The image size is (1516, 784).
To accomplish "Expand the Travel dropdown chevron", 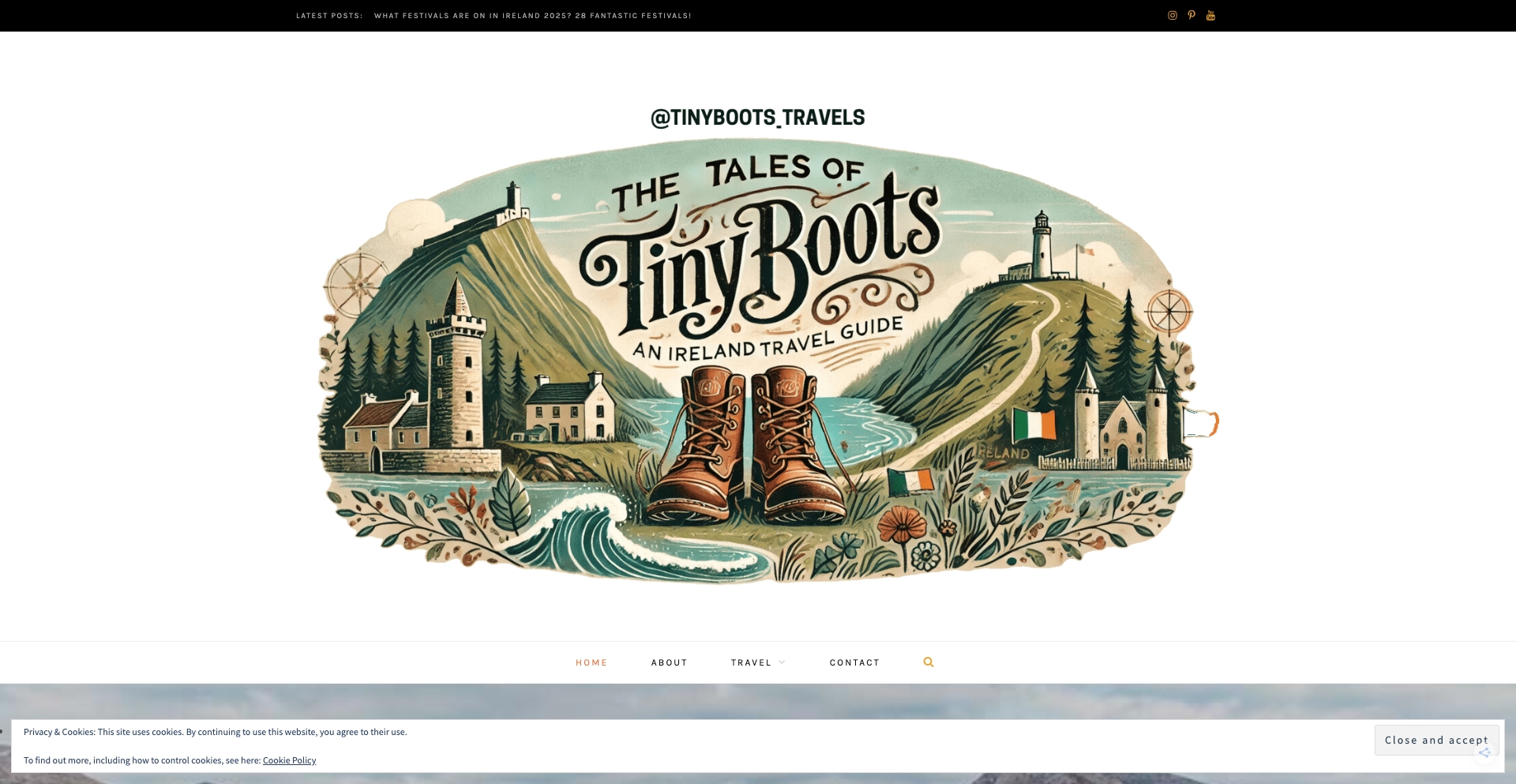I will coord(781,662).
